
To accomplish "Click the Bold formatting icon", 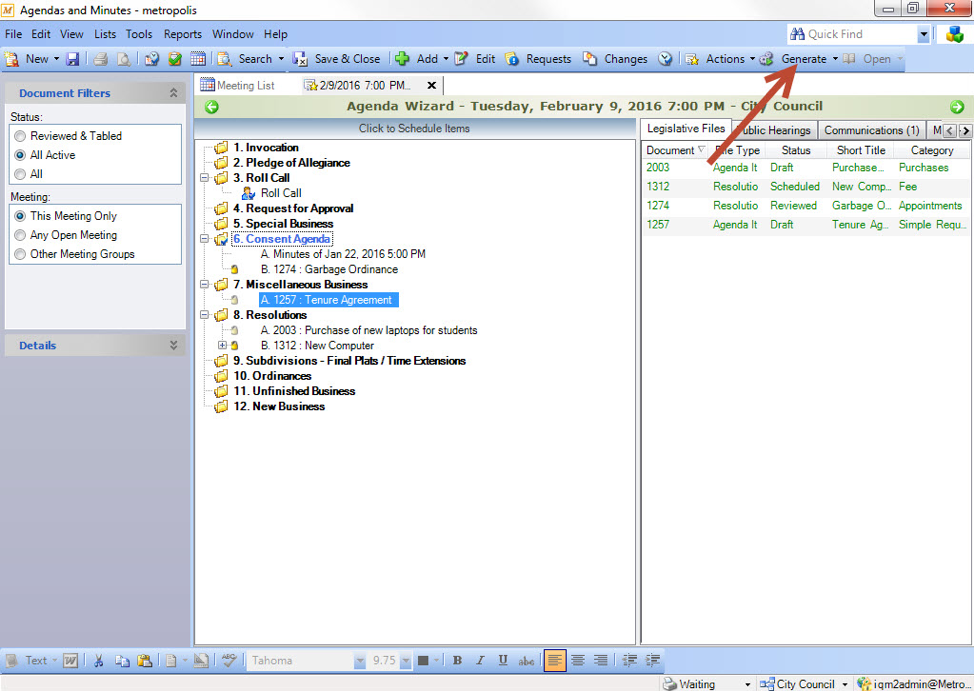I will pos(457,661).
